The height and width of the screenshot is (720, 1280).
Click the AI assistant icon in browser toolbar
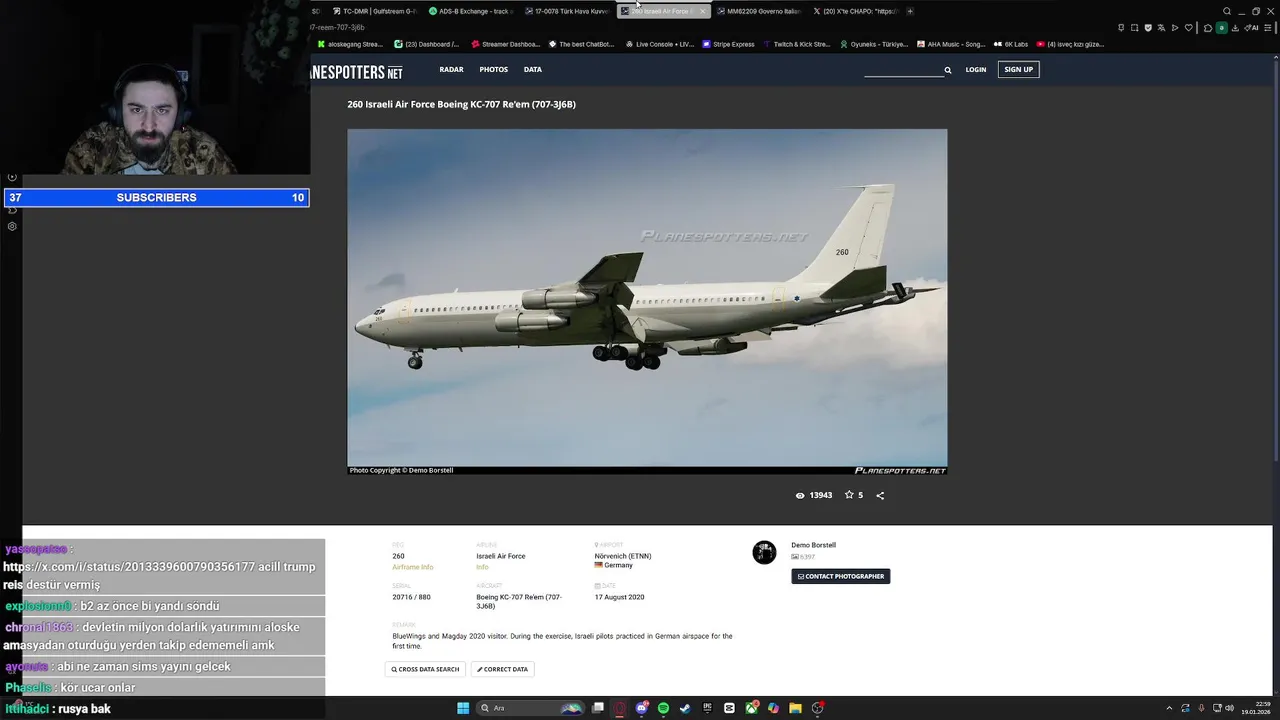pos(1251,28)
